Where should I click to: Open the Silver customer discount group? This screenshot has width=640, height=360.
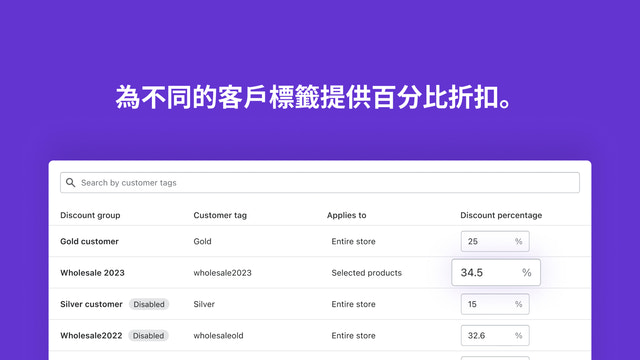tap(91, 304)
